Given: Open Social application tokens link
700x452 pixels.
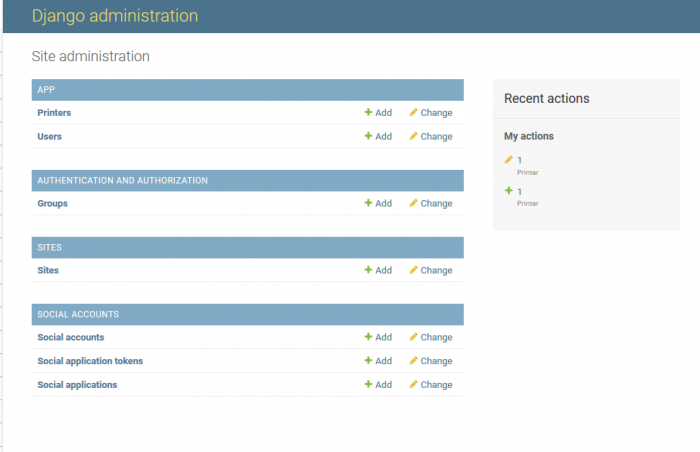Looking at the screenshot, I should (89, 361).
